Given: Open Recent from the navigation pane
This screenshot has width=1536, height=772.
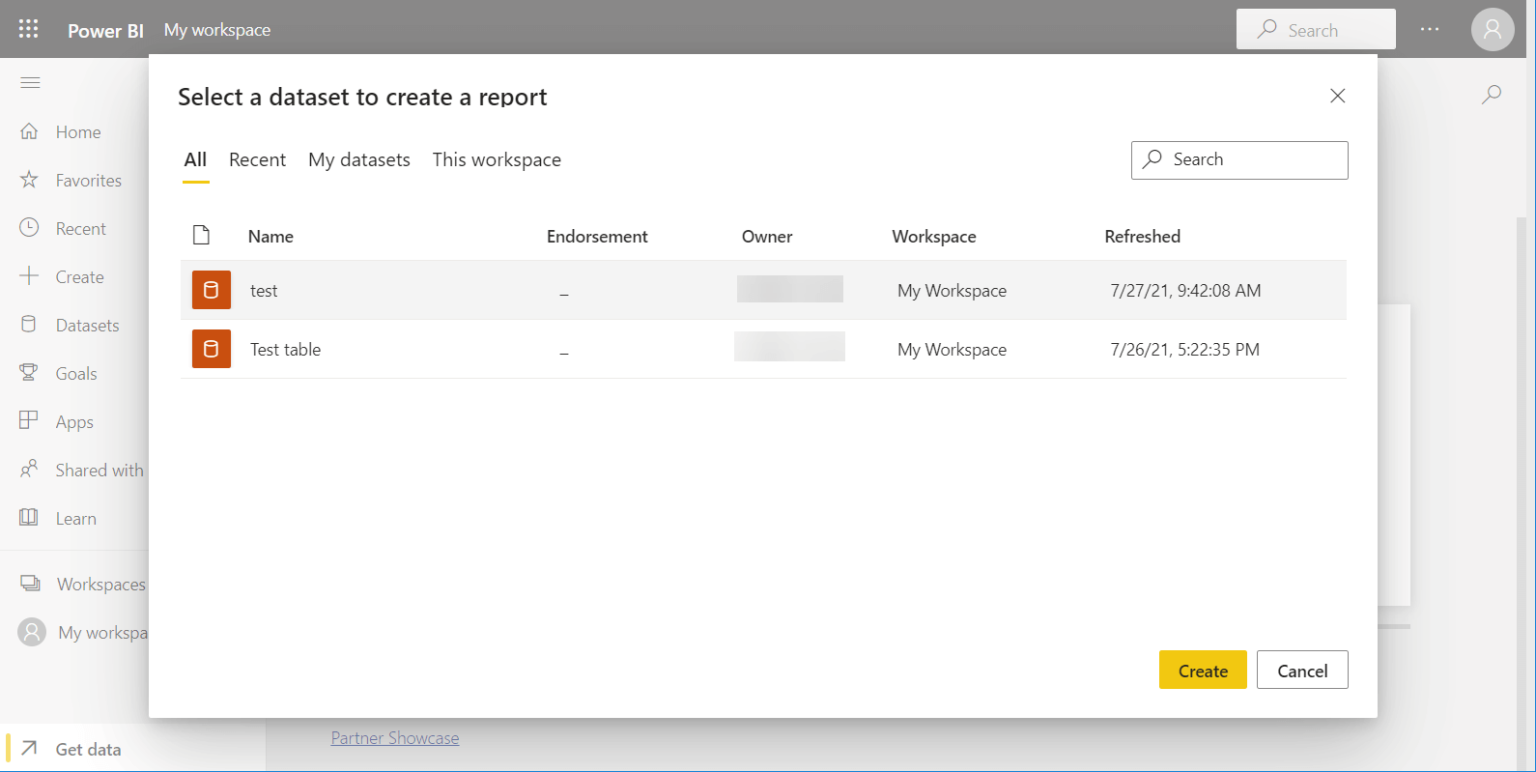Looking at the screenshot, I should tap(80, 228).
